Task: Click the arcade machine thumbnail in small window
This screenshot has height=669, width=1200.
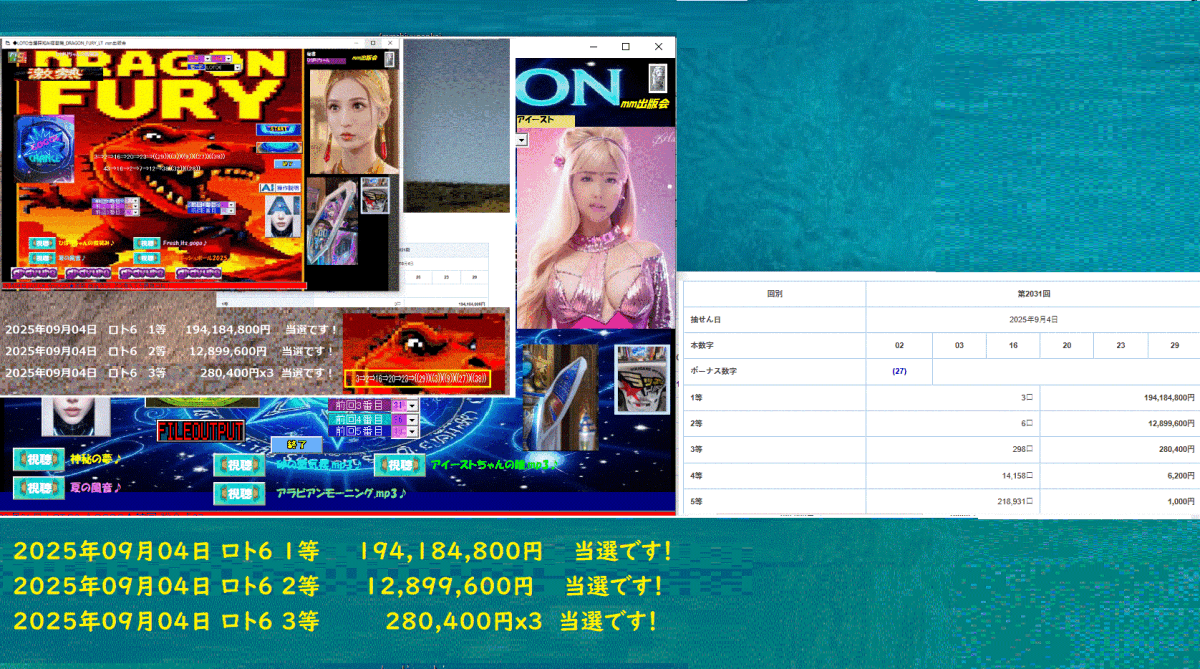Action: pos(332,221)
